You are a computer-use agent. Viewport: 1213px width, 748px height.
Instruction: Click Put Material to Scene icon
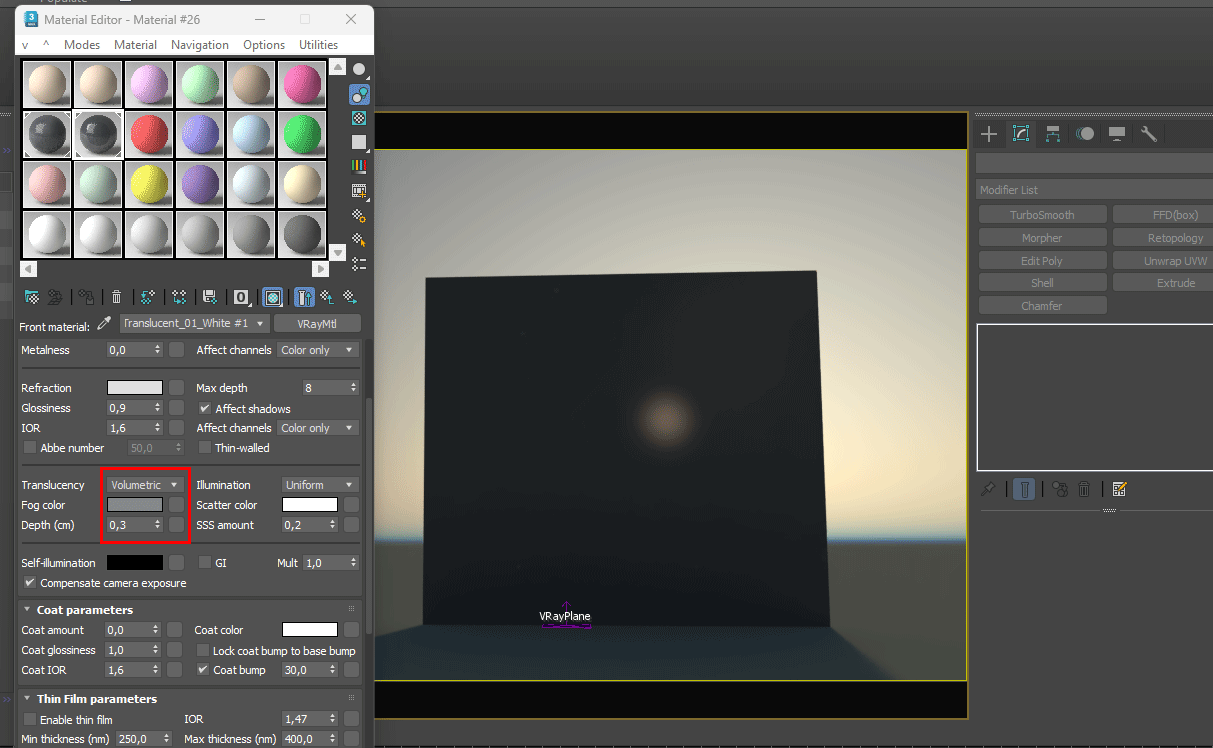(x=55, y=297)
